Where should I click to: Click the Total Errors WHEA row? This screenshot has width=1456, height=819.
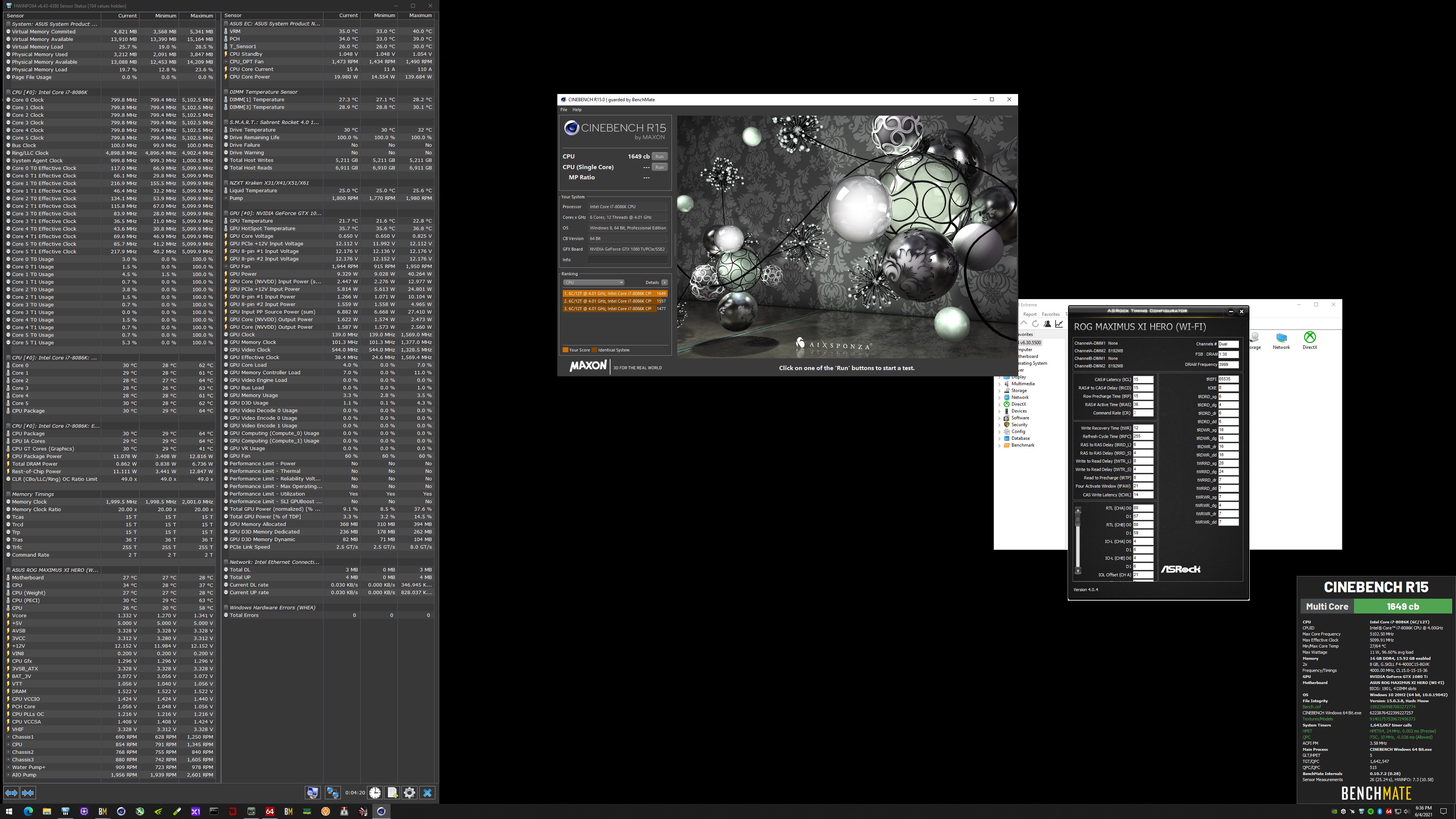[x=328, y=615]
